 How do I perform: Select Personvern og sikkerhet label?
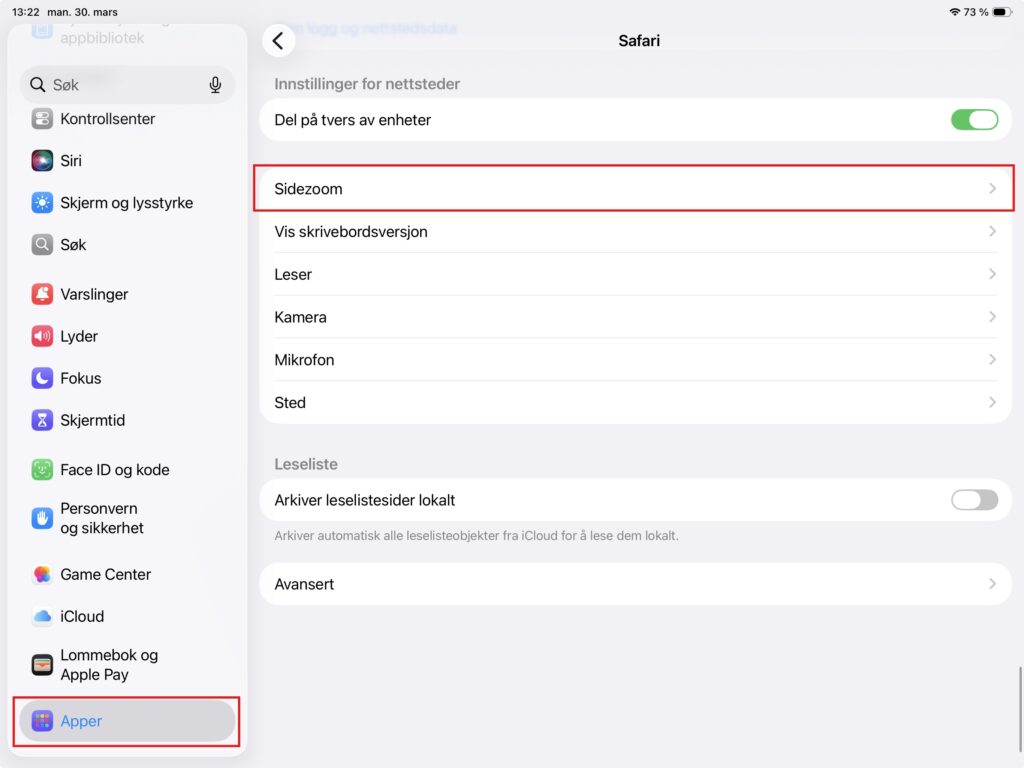(x=102, y=518)
